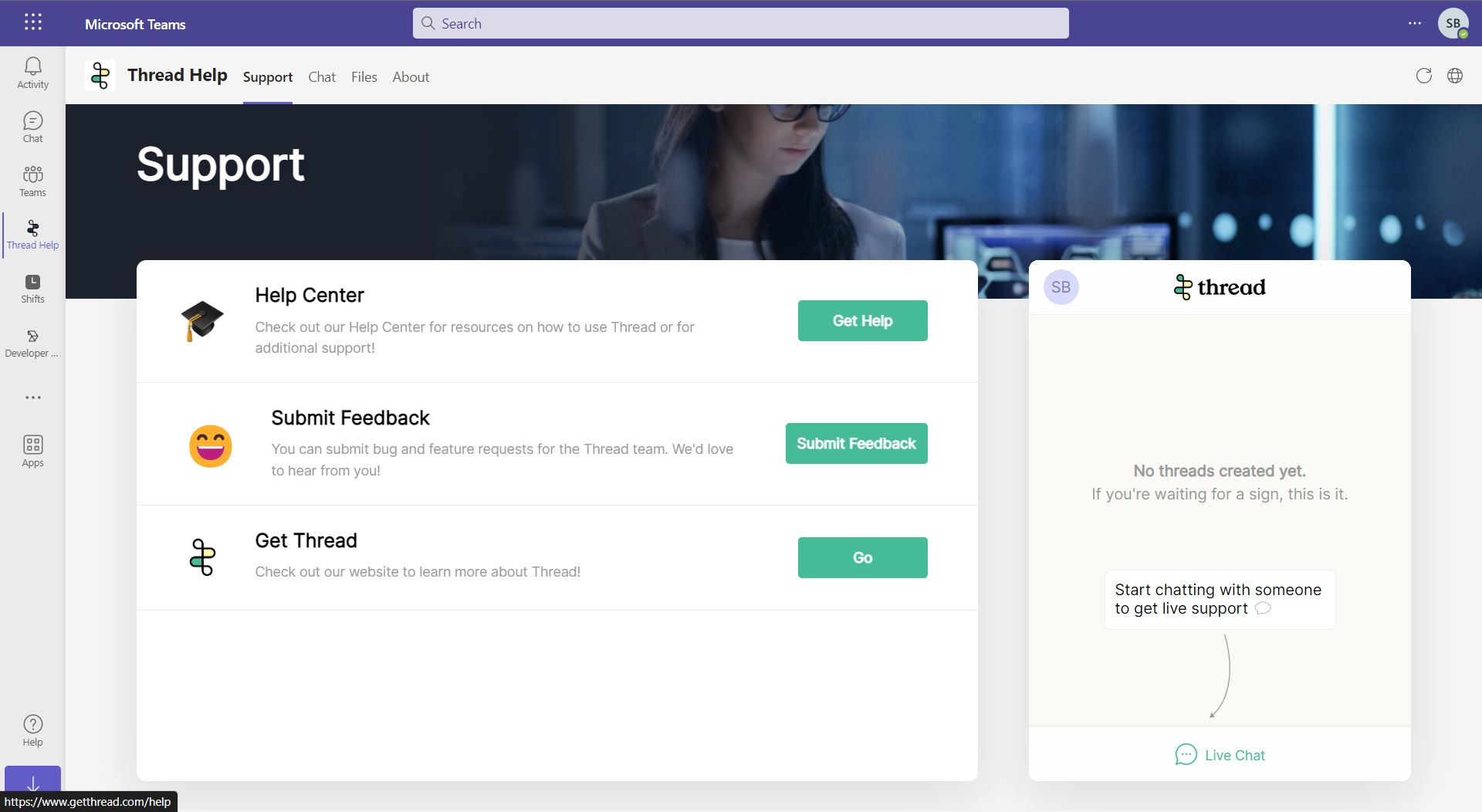Open Help in the left rail
1482x812 pixels.
point(32,730)
